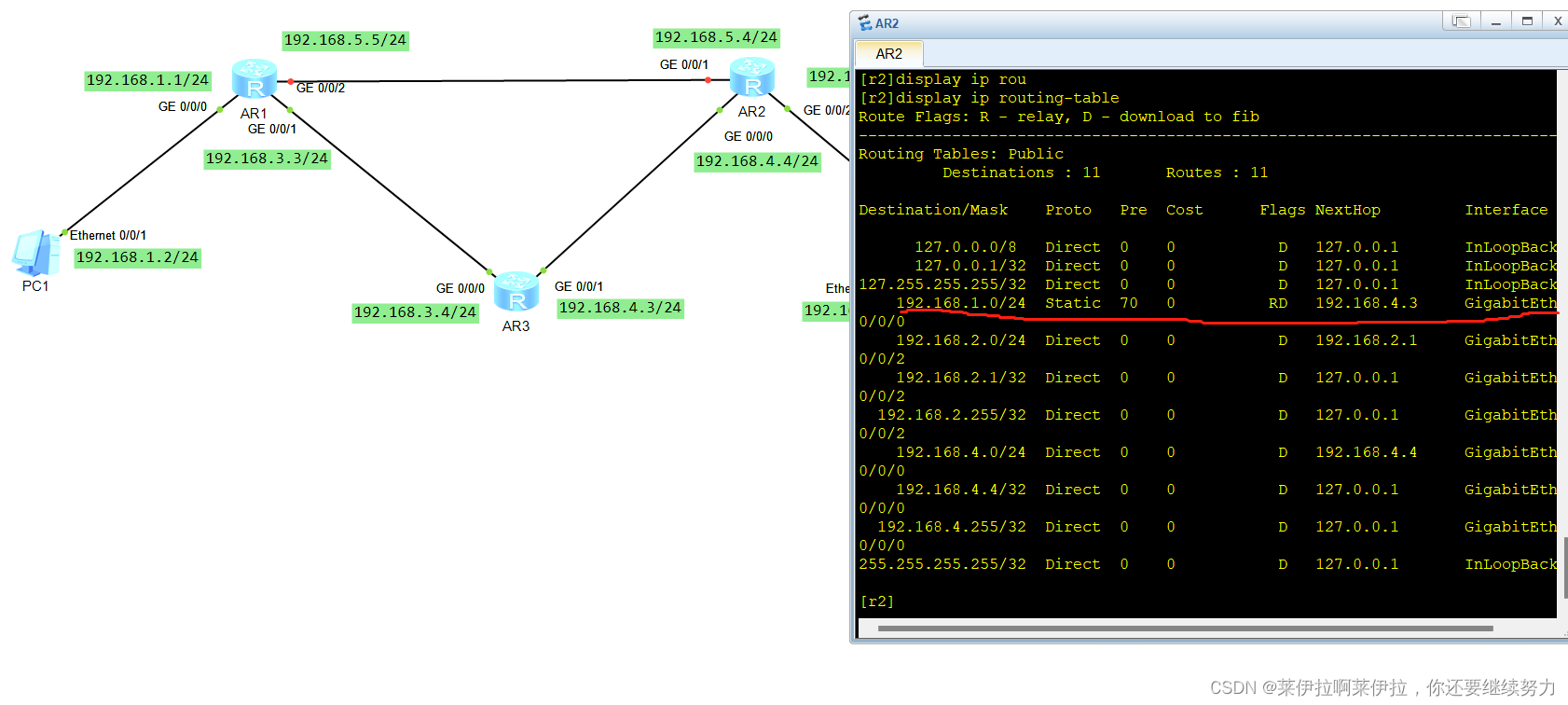
Task: Click the 192.168.4.4 next hop value
Action: pos(1366,452)
